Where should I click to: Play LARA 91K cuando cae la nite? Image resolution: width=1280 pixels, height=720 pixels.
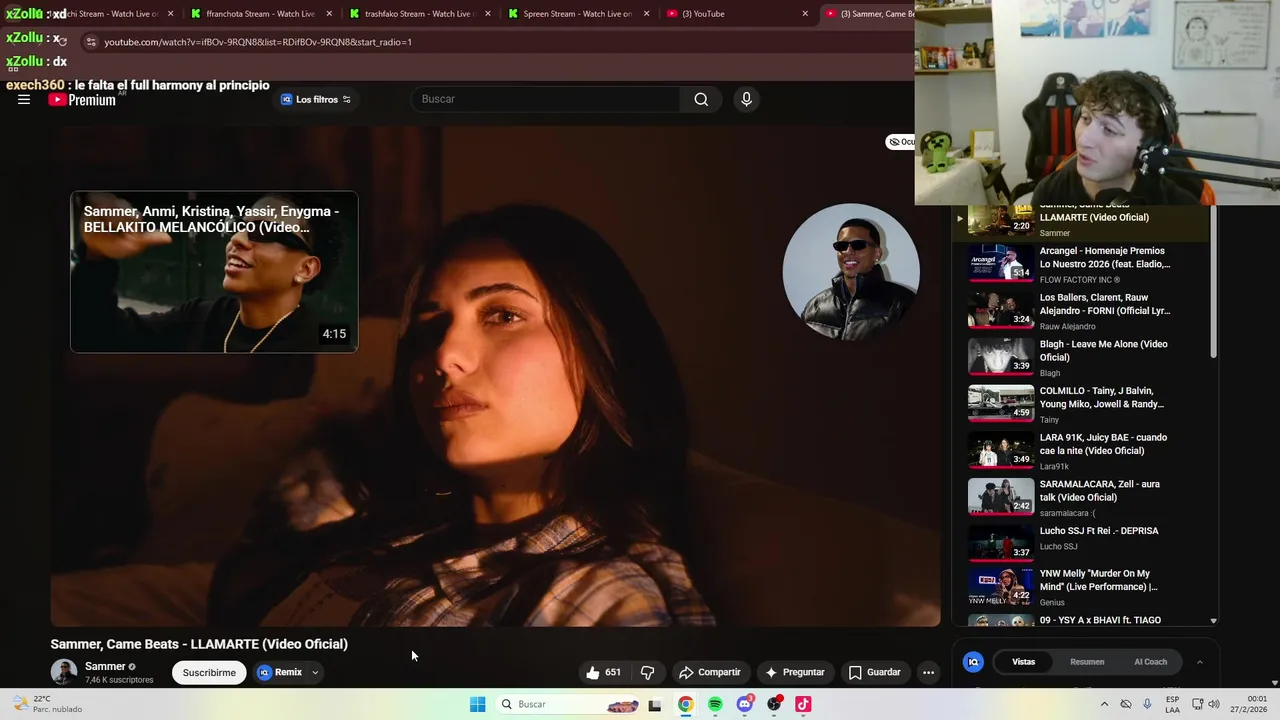pos(1088,451)
